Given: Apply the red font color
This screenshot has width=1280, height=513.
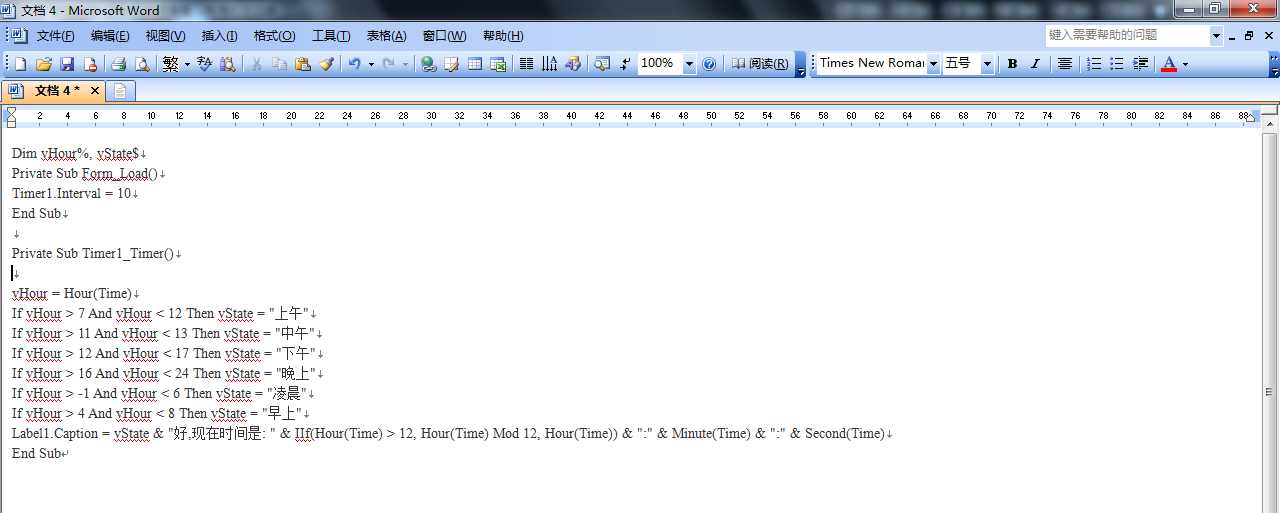Looking at the screenshot, I should point(1169,63).
